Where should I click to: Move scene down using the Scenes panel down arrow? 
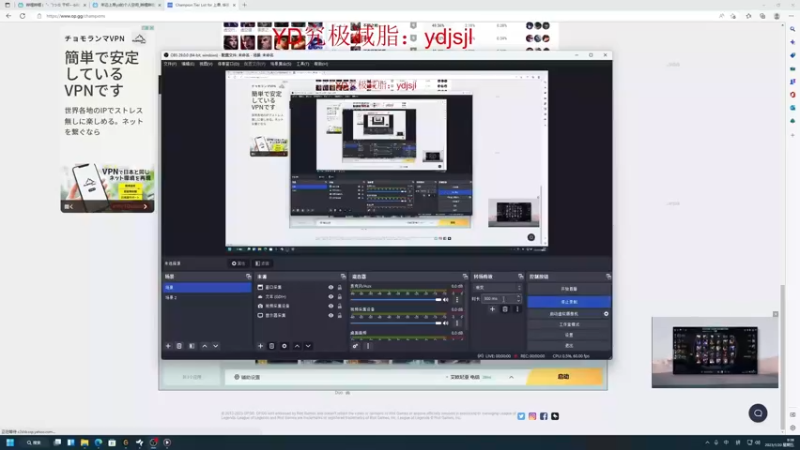coord(216,346)
